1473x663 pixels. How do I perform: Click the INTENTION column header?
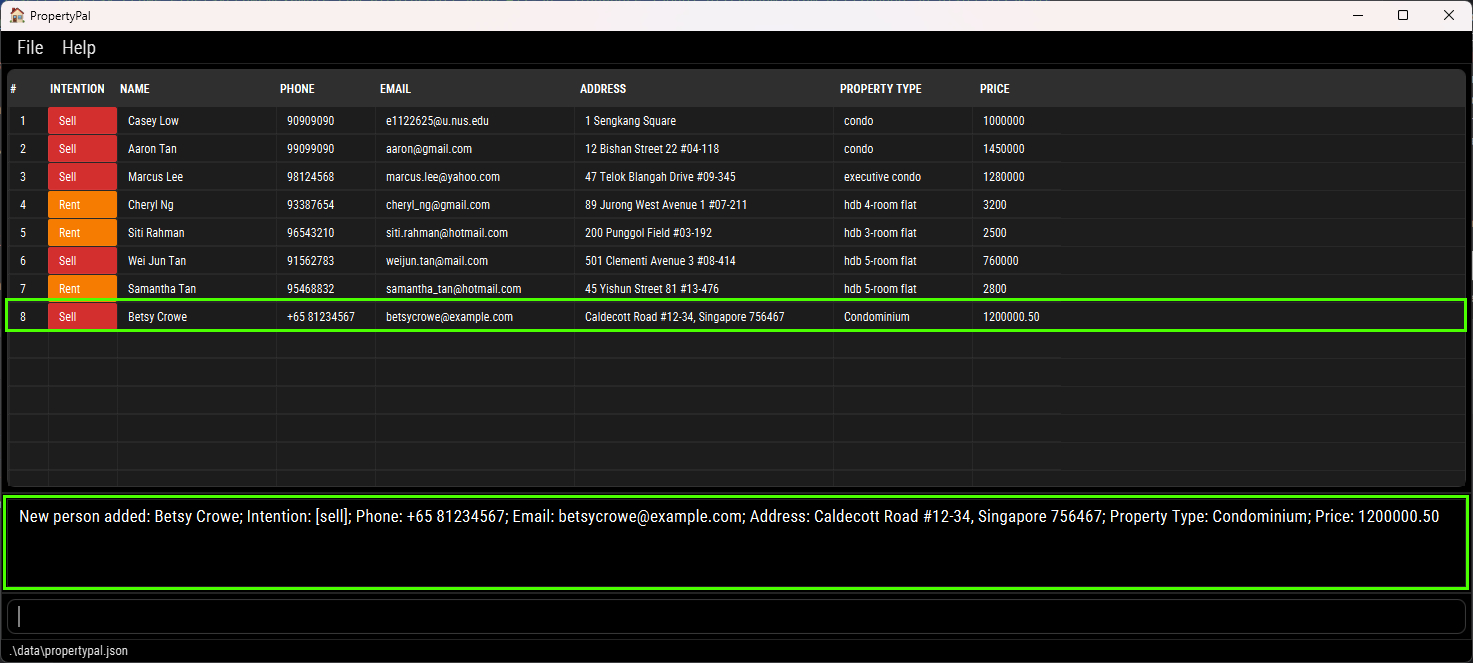tap(77, 88)
